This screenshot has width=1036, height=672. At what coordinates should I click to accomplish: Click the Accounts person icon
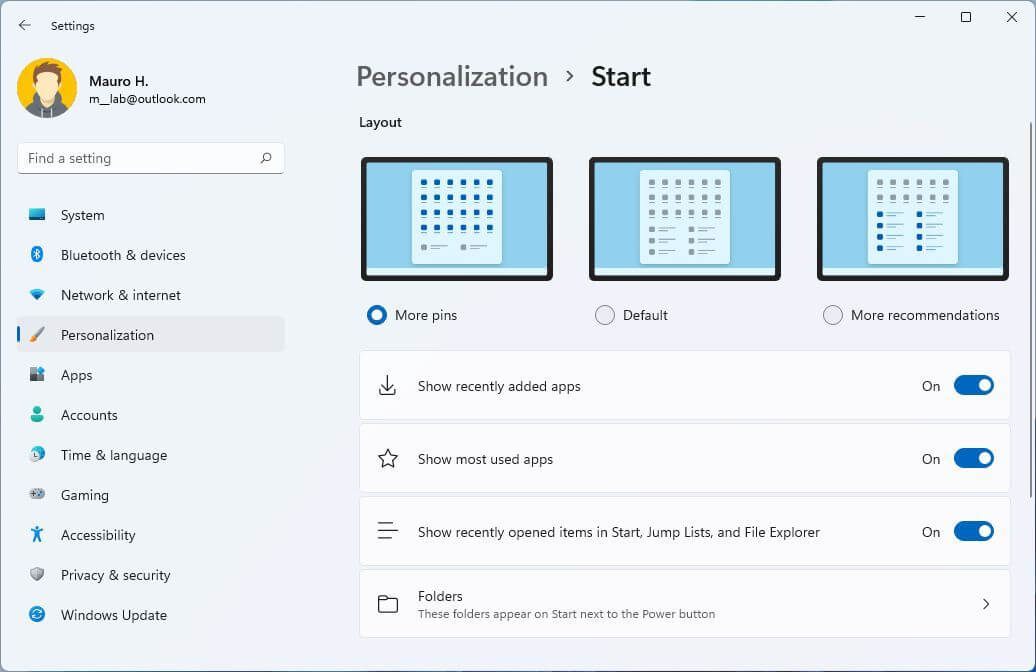[37, 415]
